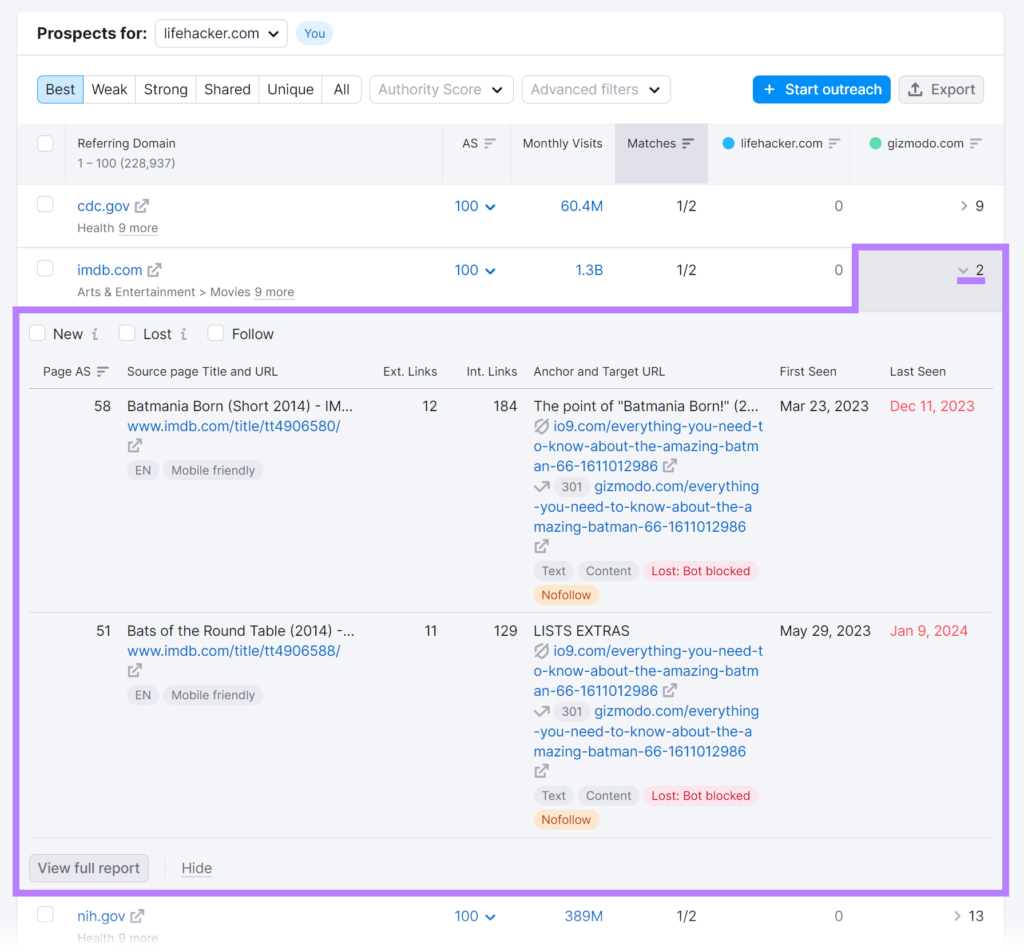This screenshot has height=952, width=1024.
Task: Expand cdc.gov AS 100 dropdown
Action: 475,206
